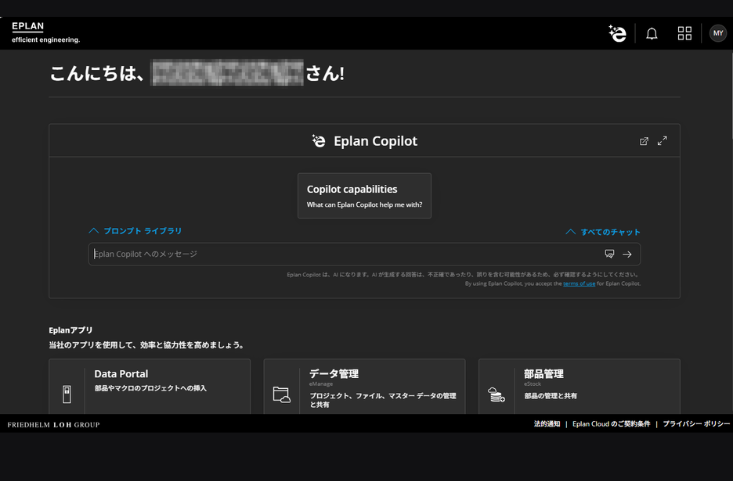Viewport: 733px width, 481px height.
Task: Open the 部品管理 app card
Action: coord(579,387)
